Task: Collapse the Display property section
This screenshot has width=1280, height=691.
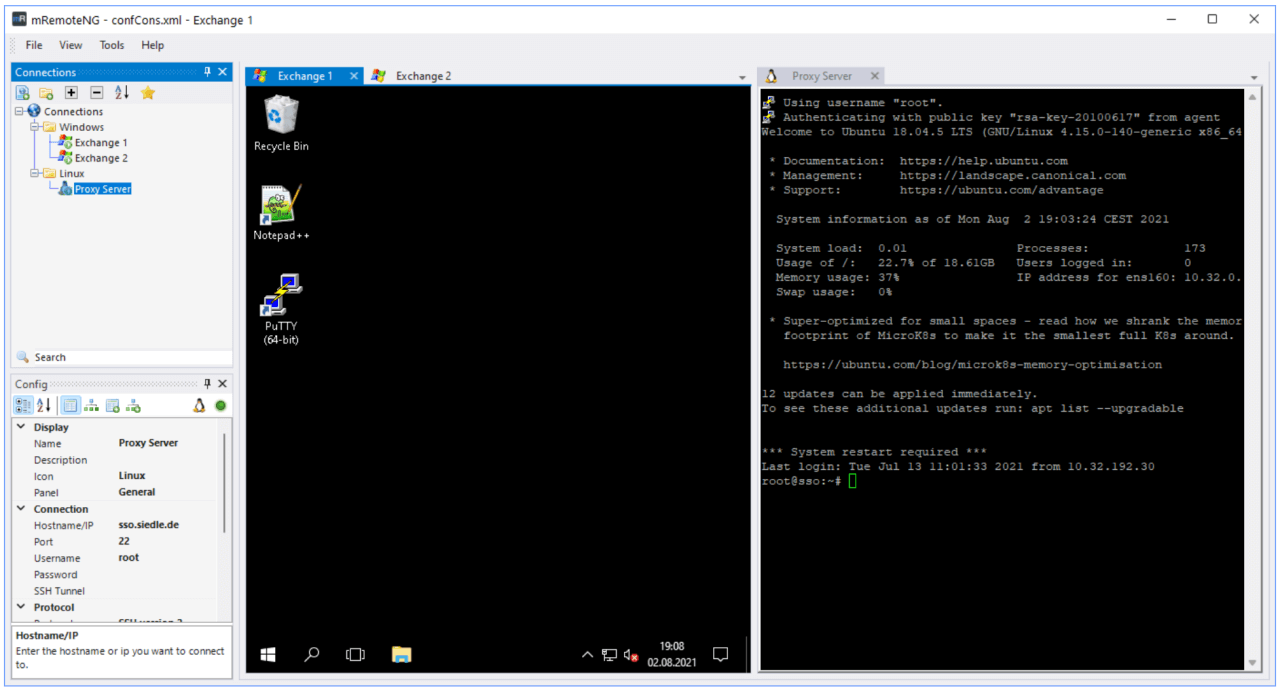Action: 21,427
